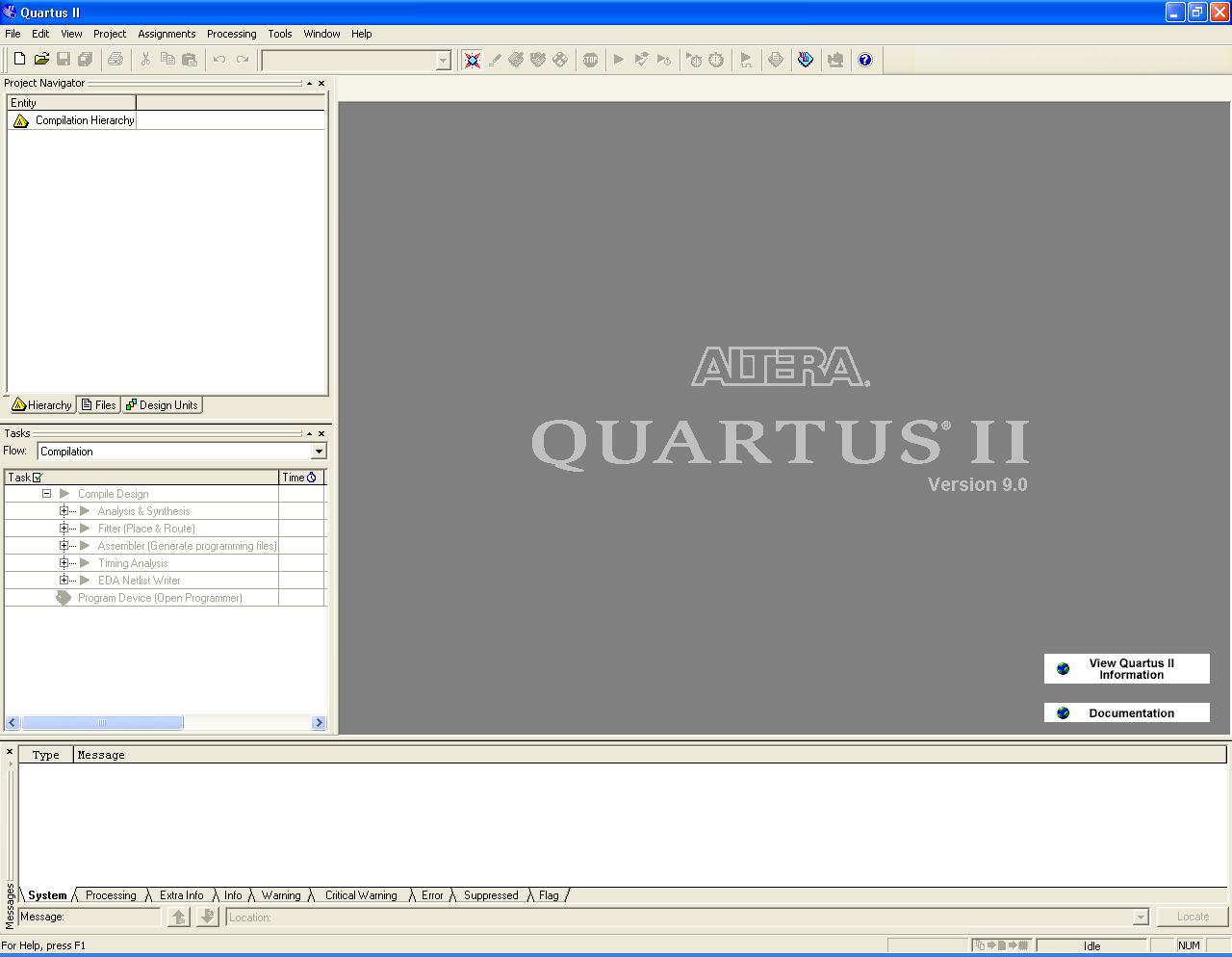The image size is (1232, 957).
Task: Click the New file icon
Action: point(19,60)
